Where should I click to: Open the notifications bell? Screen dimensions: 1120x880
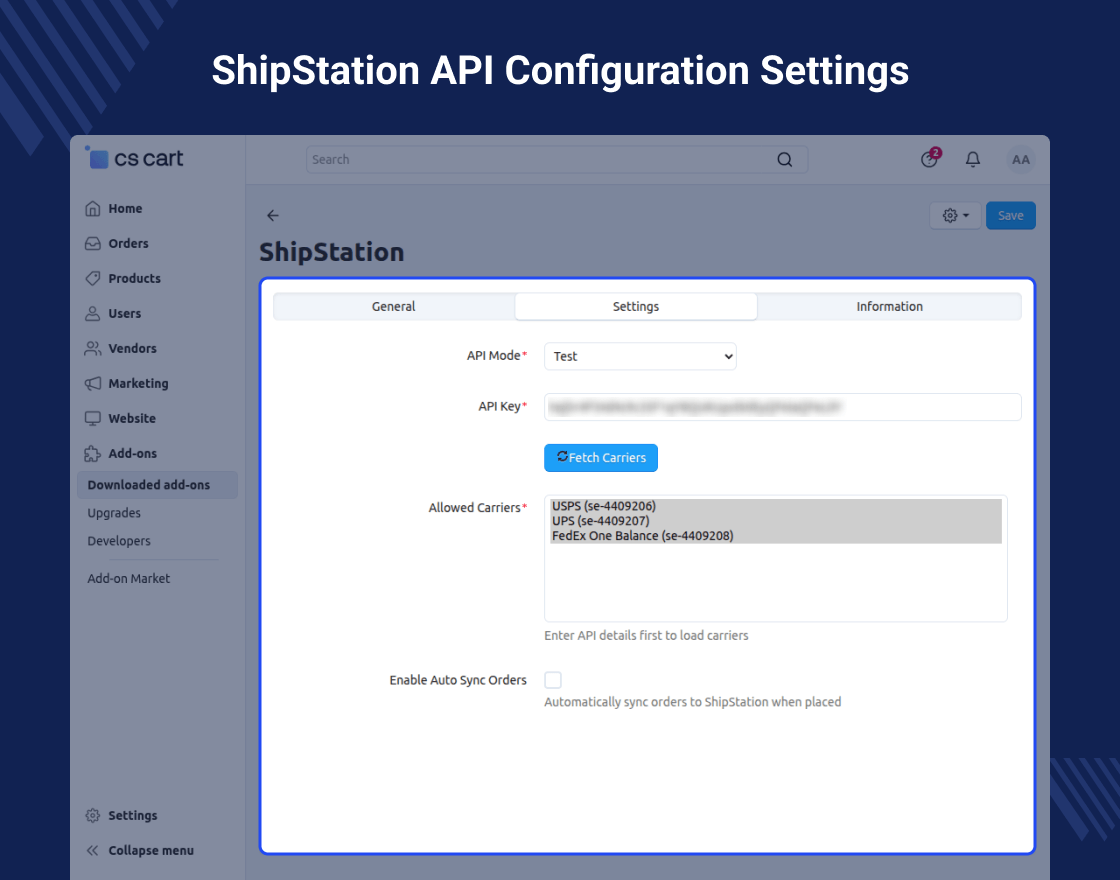[972, 159]
